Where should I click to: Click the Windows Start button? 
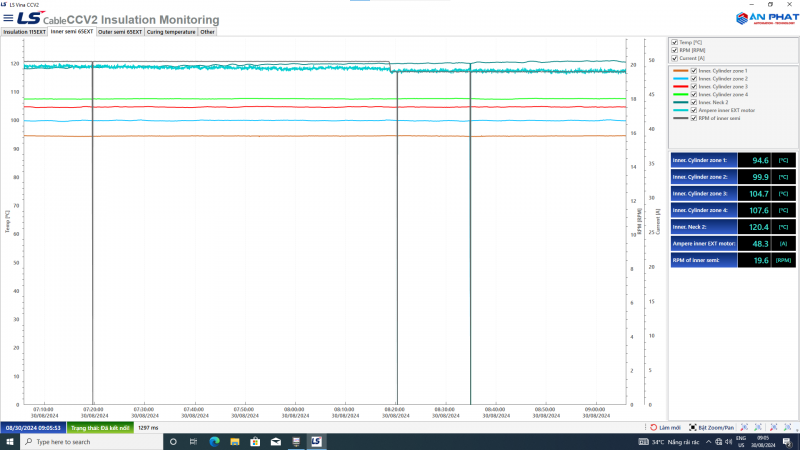[x=10, y=442]
